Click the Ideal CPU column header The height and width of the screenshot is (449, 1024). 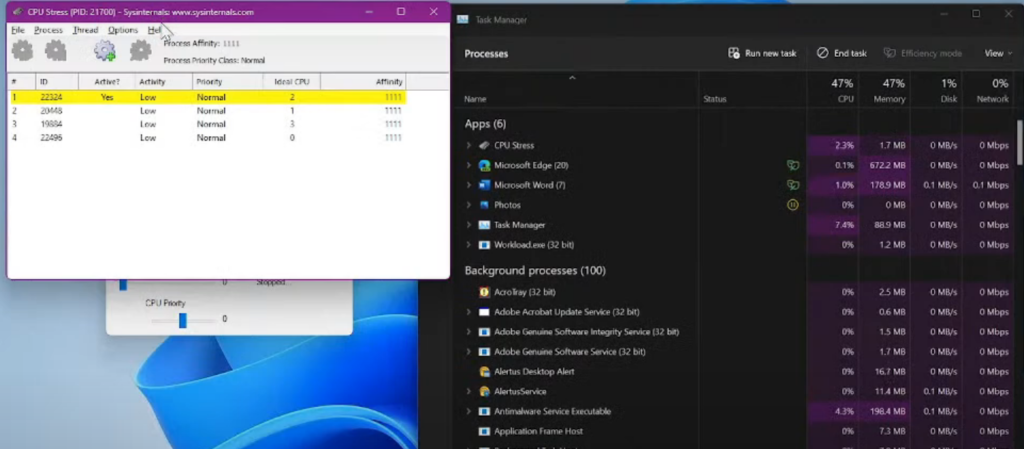(x=291, y=82)
